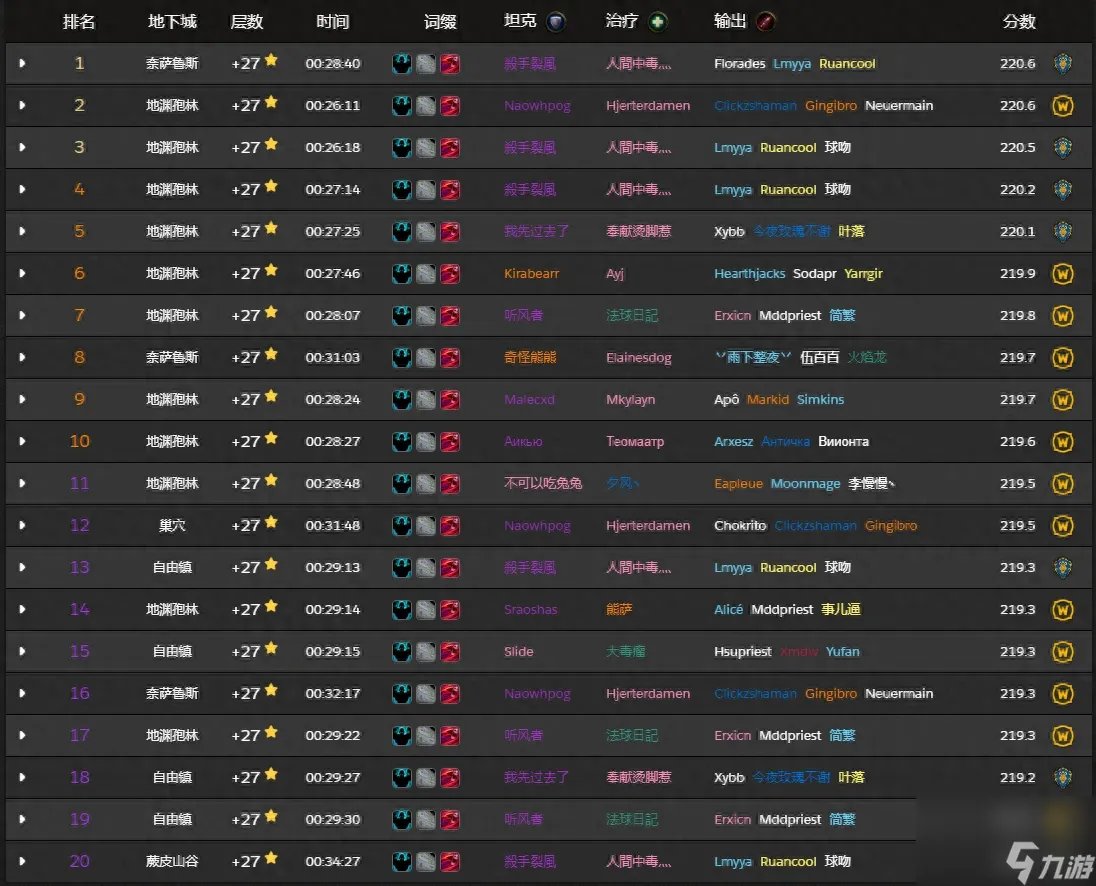This screenshot has width=1096, height=886.
Task: Click the green plus icon beside 治疗 header
Action: click(662, 21)
